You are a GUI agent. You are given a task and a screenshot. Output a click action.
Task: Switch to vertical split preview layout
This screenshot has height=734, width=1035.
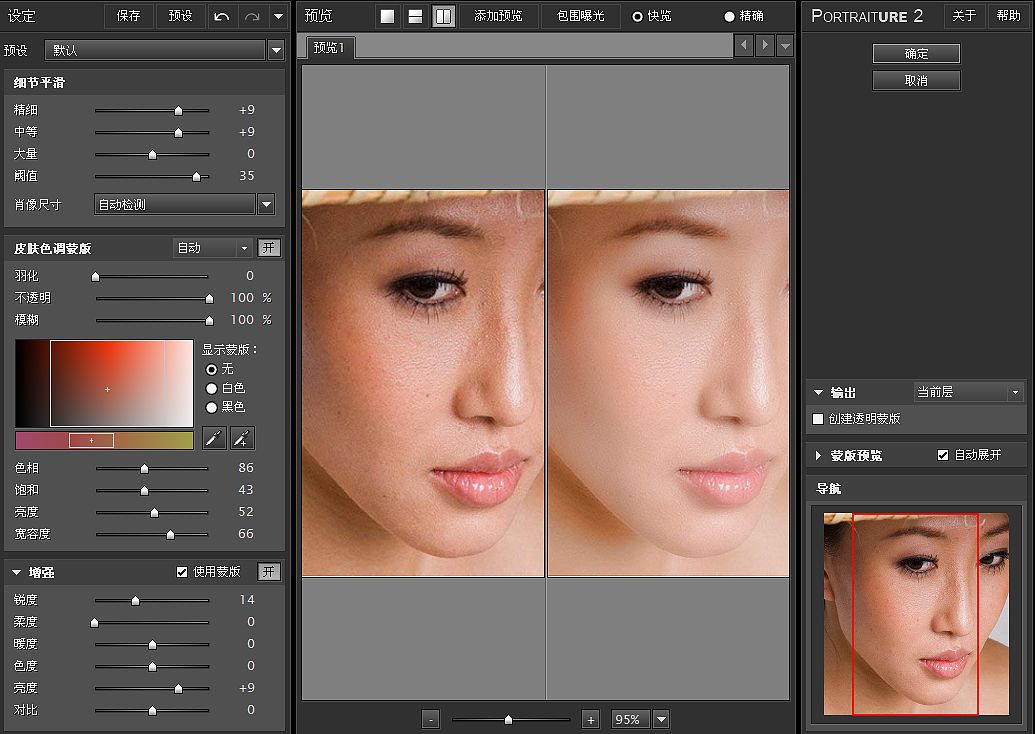click(x=443, y=16)
